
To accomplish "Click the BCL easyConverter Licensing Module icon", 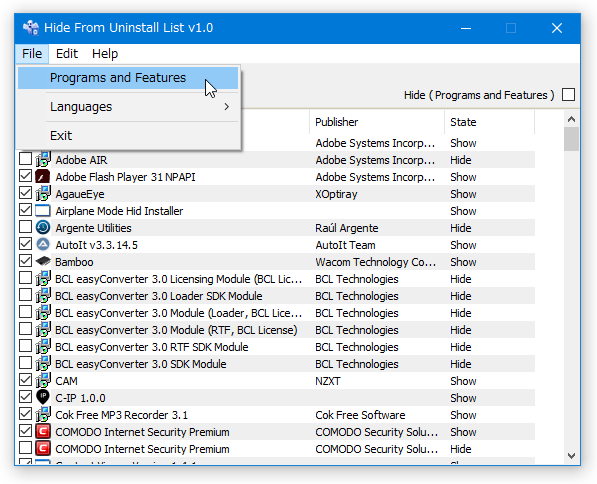I will click(x=43, y=279).
